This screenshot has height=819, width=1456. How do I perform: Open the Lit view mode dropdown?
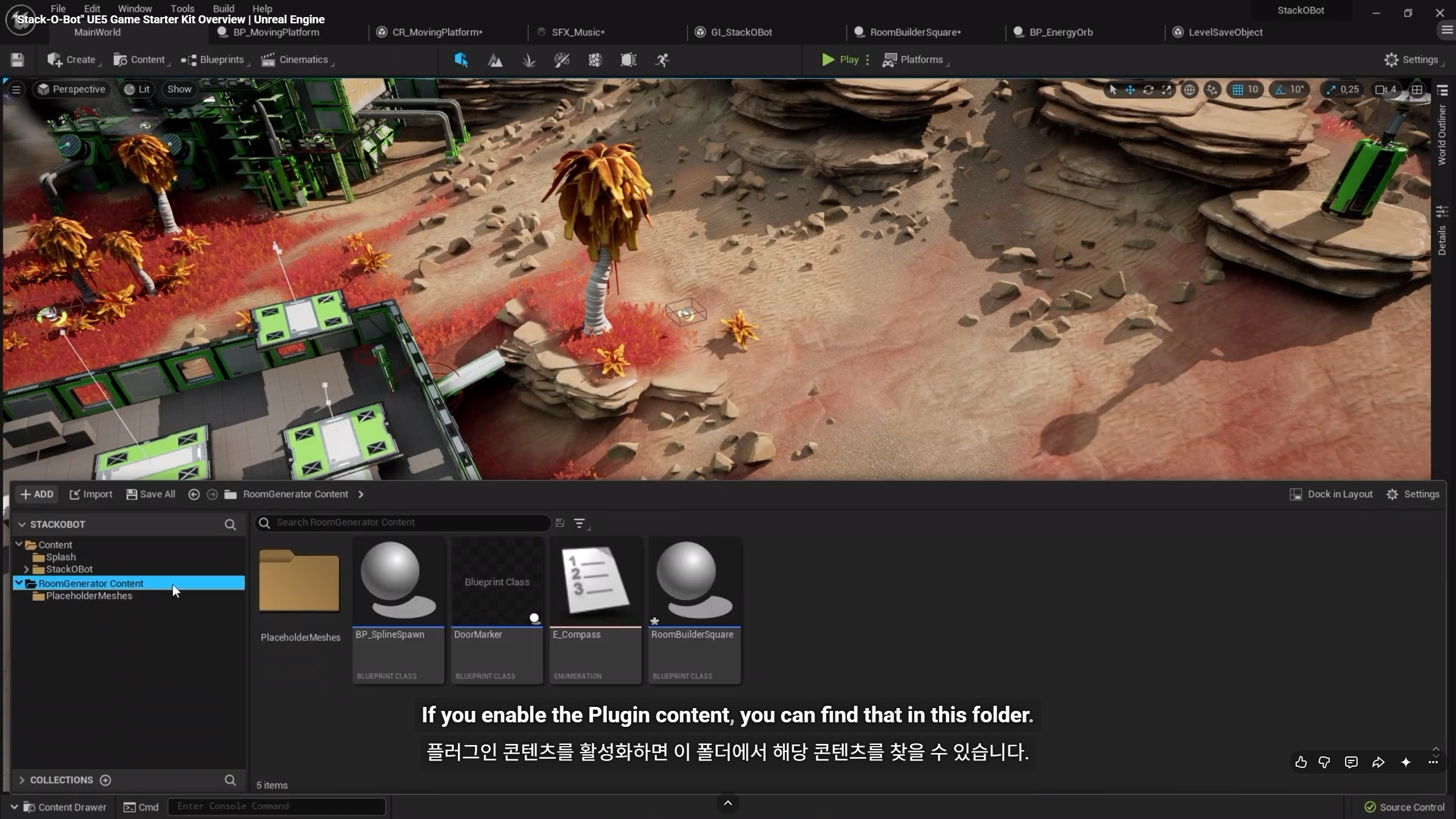136,89
